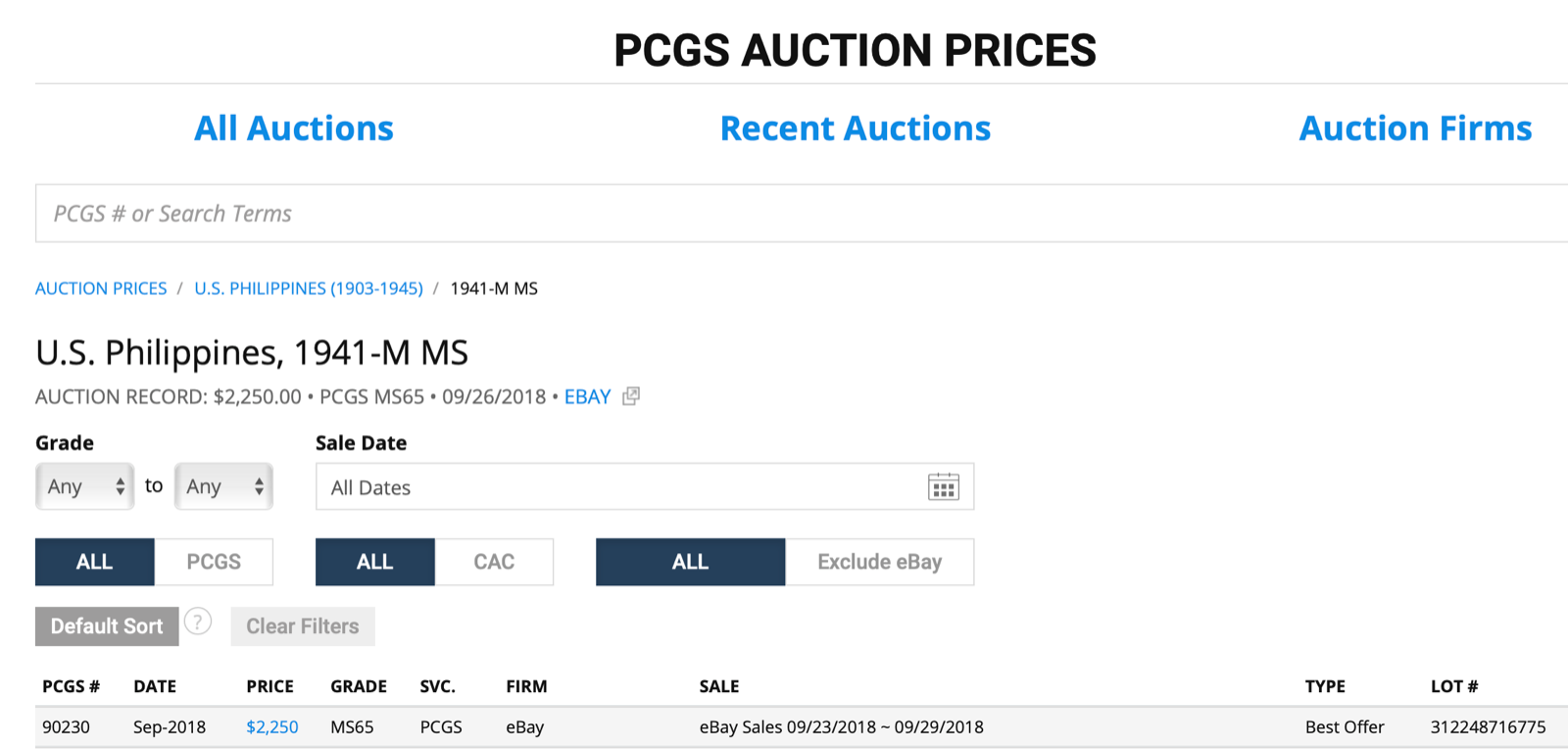Switch to the All Auctions tab
This screenshot has width=1568, height=750.
click(x=294, y=127)
